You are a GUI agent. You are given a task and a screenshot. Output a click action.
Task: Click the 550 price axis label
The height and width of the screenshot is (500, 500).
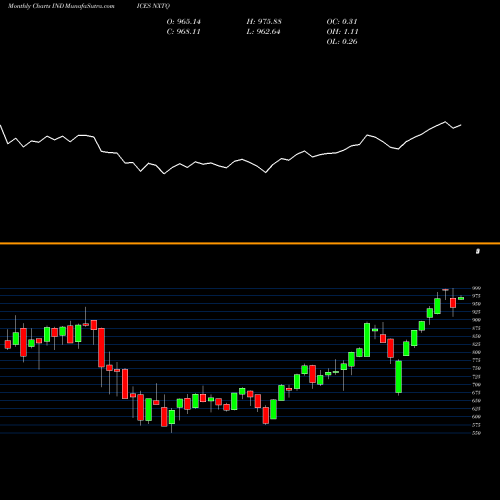[x=476, y=433]
